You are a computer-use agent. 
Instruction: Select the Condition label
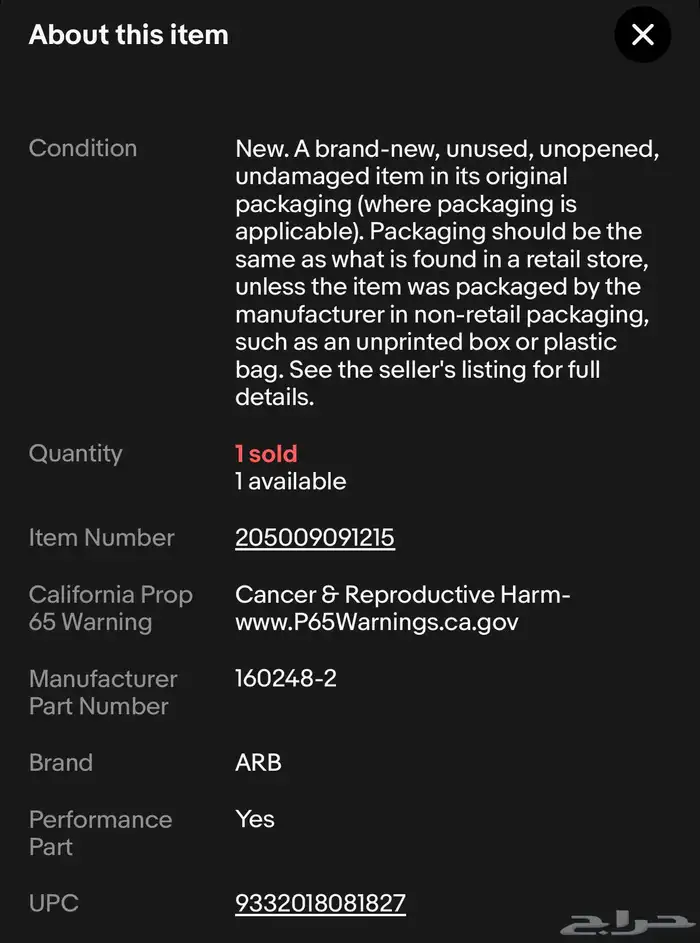83,148
